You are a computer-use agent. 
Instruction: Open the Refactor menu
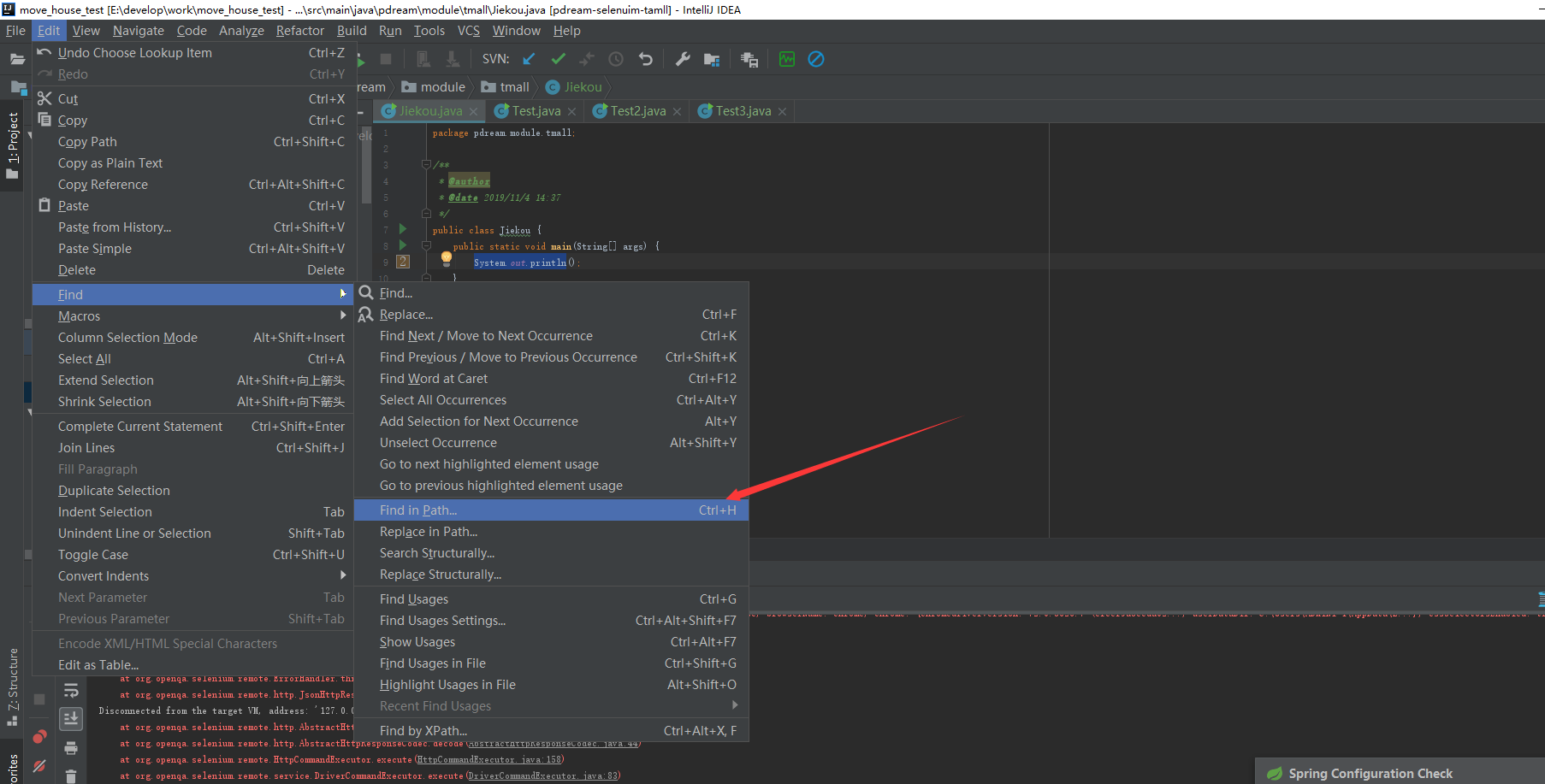tap(300, 31)
